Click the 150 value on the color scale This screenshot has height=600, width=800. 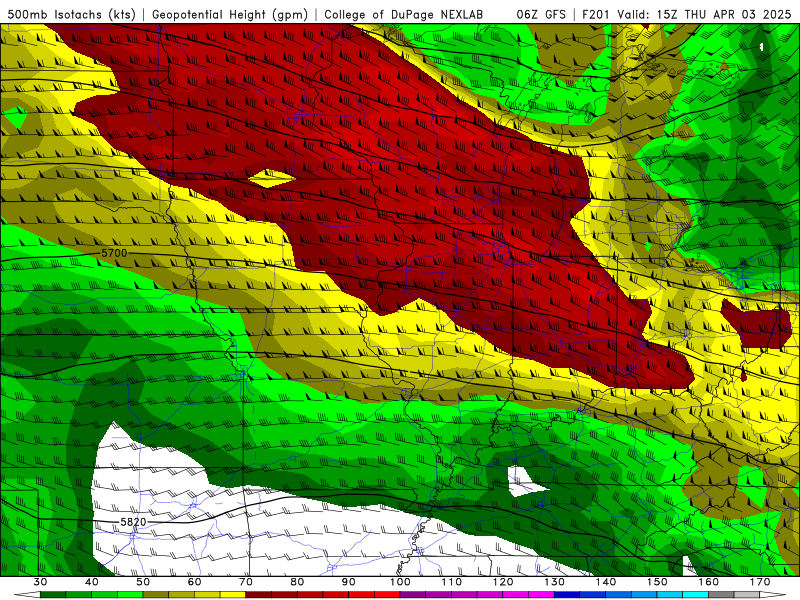657,582
